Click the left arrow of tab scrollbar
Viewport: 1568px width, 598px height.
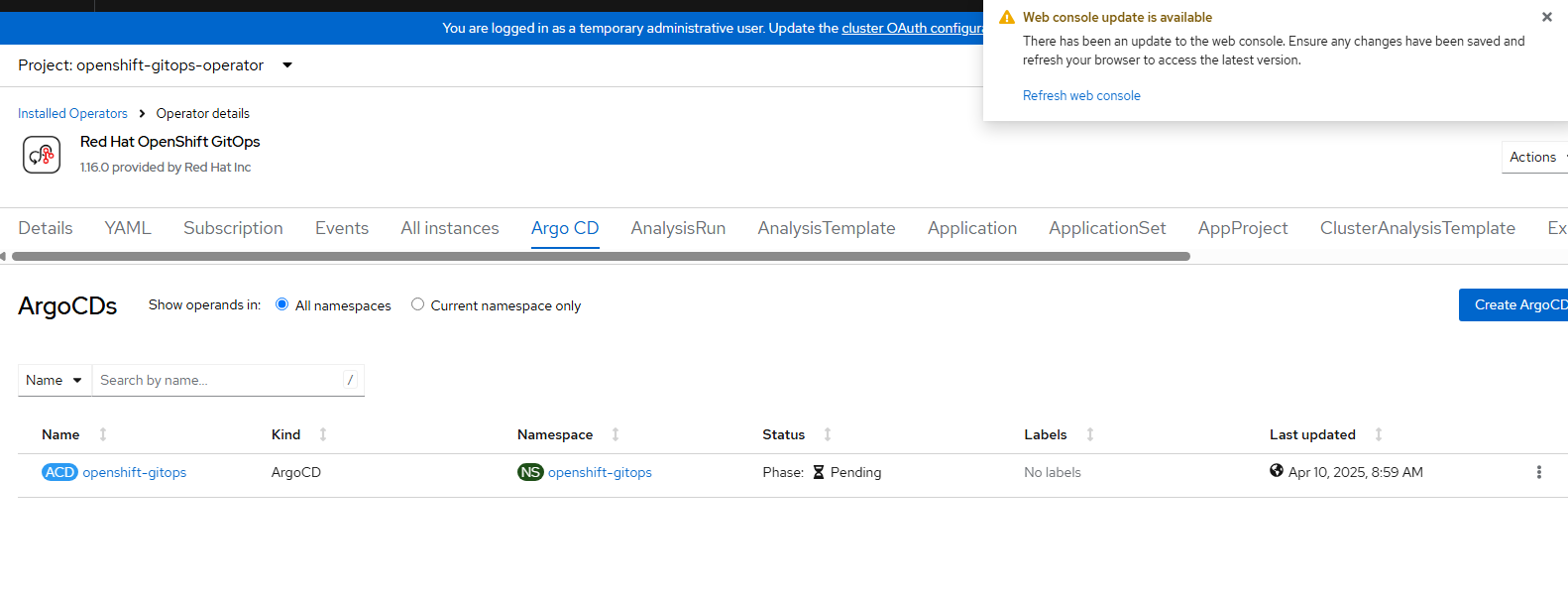(3, 256)
